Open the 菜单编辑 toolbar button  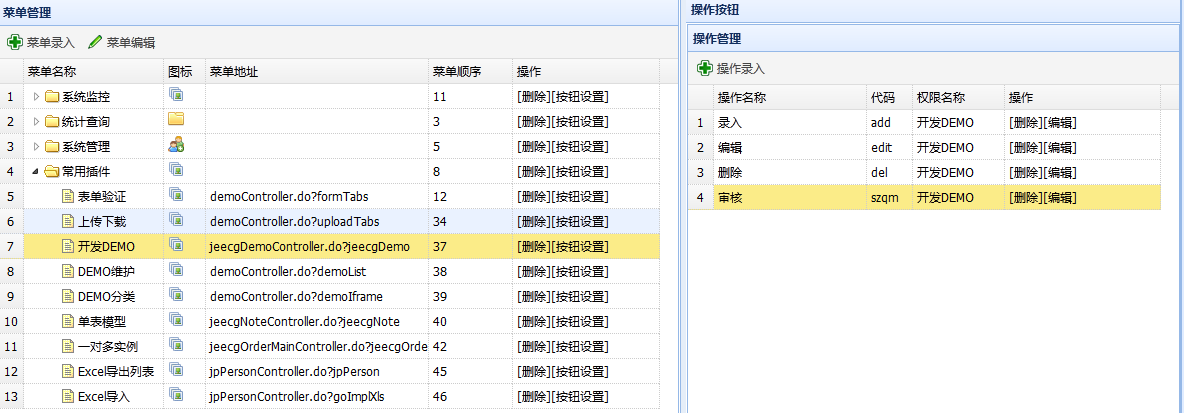[x=122, y=42]
